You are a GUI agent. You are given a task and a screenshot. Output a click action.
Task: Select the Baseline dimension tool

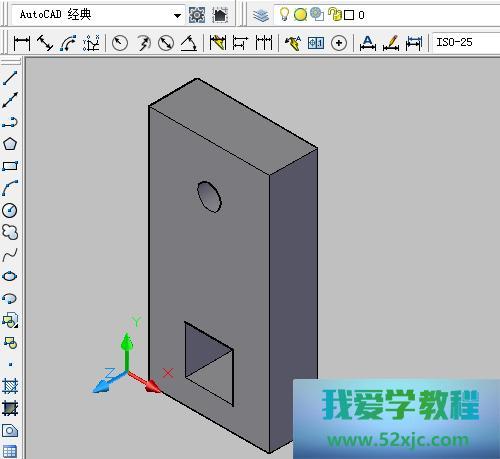point(240,43)
